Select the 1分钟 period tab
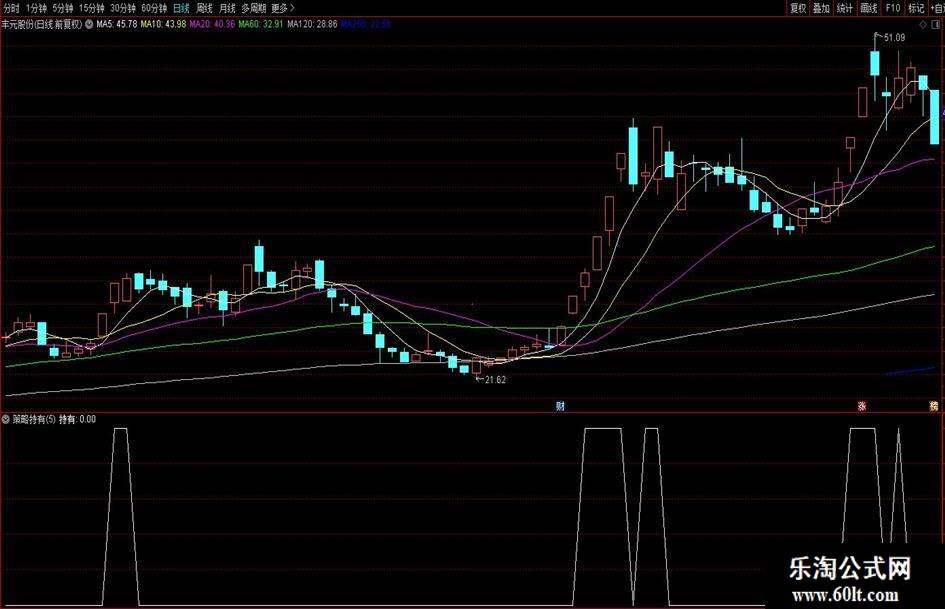This screenshot has height=609, width=945. click(37, 8)
